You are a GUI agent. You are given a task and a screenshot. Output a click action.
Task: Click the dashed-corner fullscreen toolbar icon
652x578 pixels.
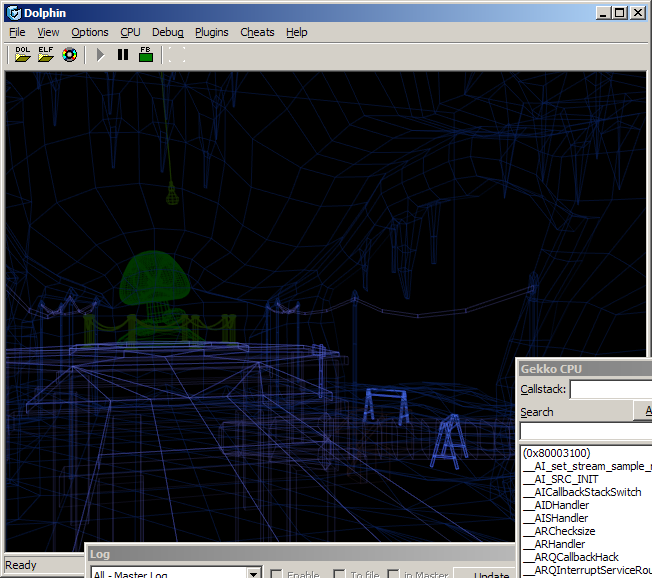(x=177, y=54)
